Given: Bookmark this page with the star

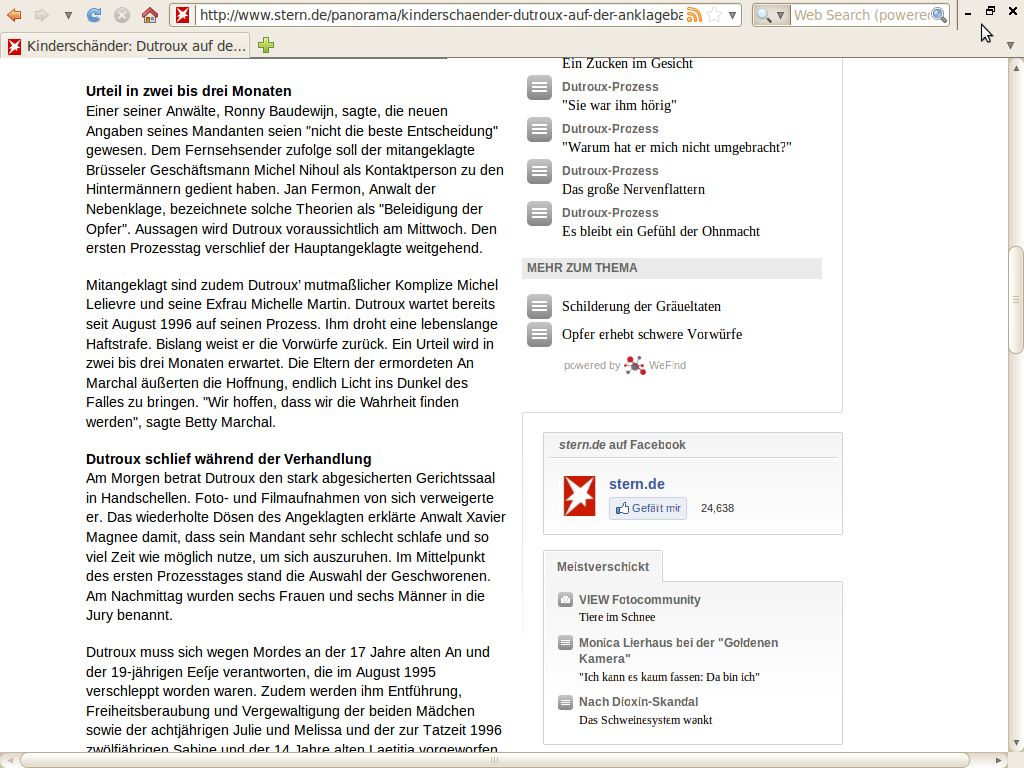Looking at the screenshot, I should [x=714, y=14].
